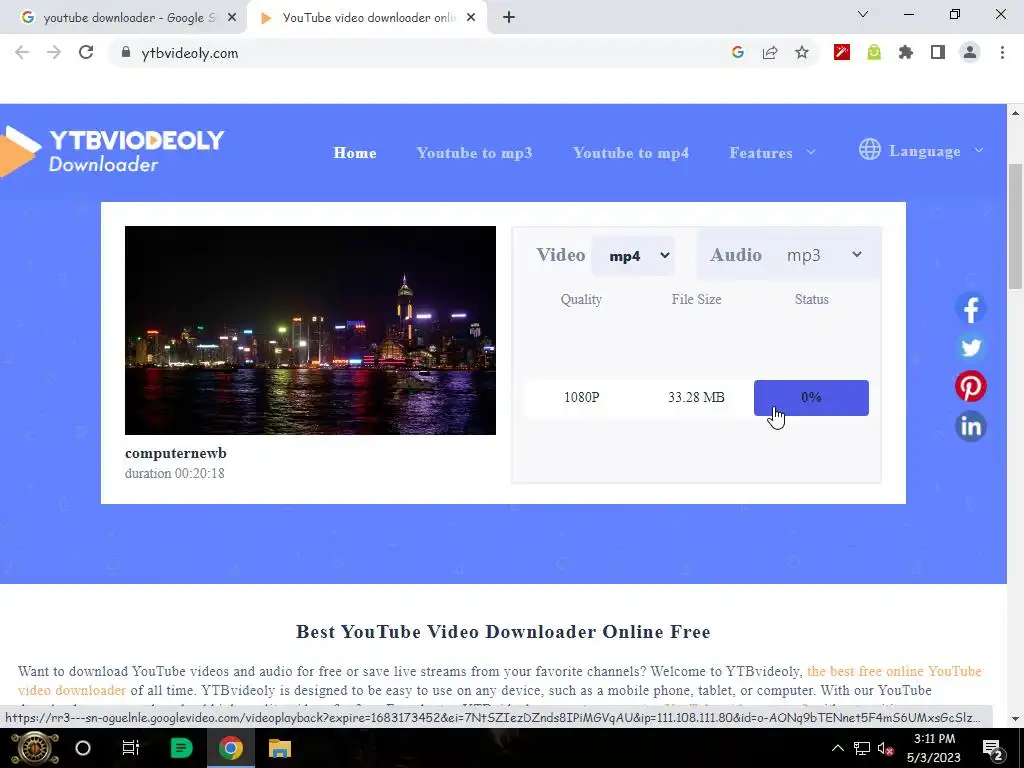This screenshot has height=768, width=1024.
Task: Select the YouTube video downloader tab
Action: pos(368,18)
